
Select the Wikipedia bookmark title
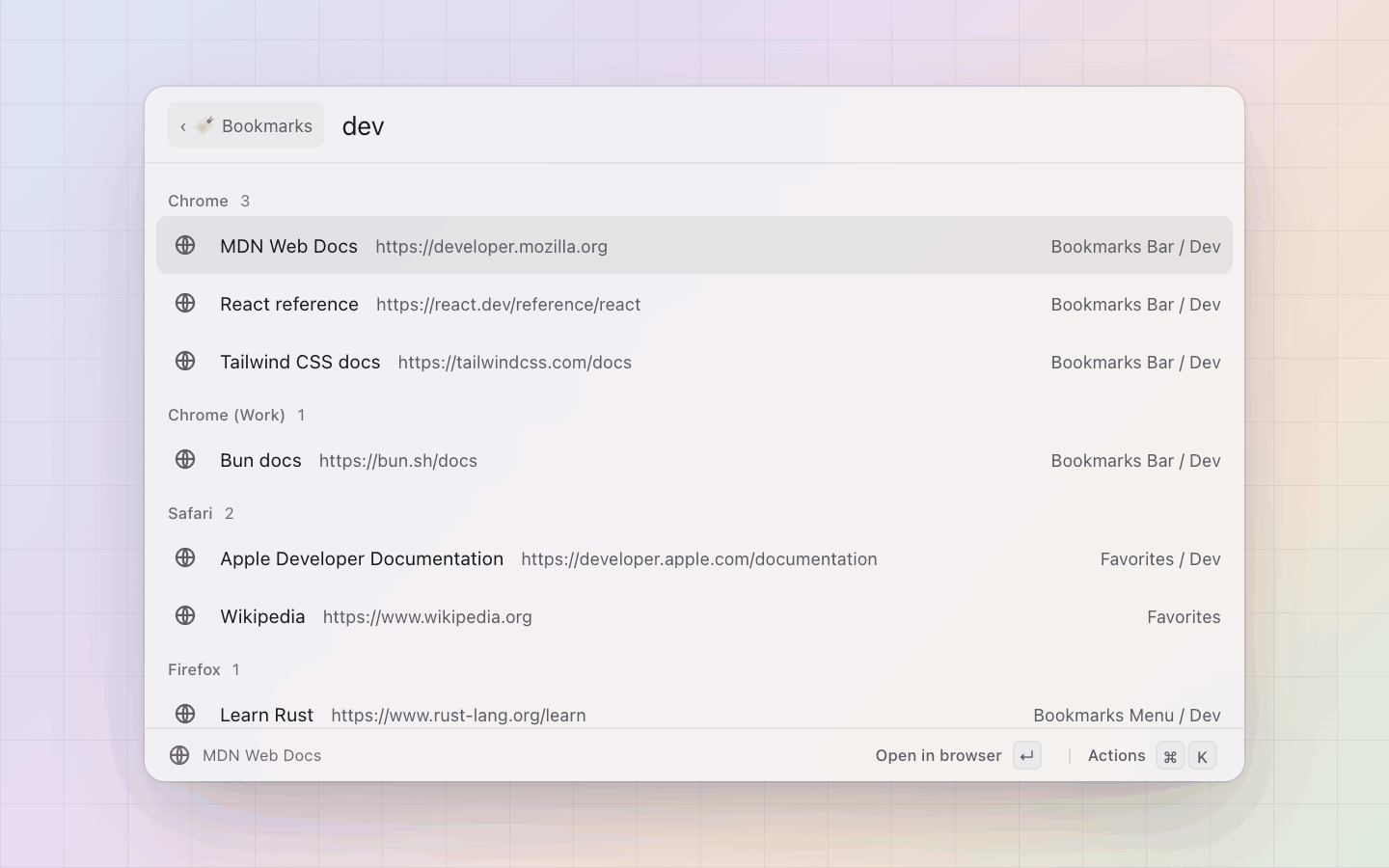point(262,616)
